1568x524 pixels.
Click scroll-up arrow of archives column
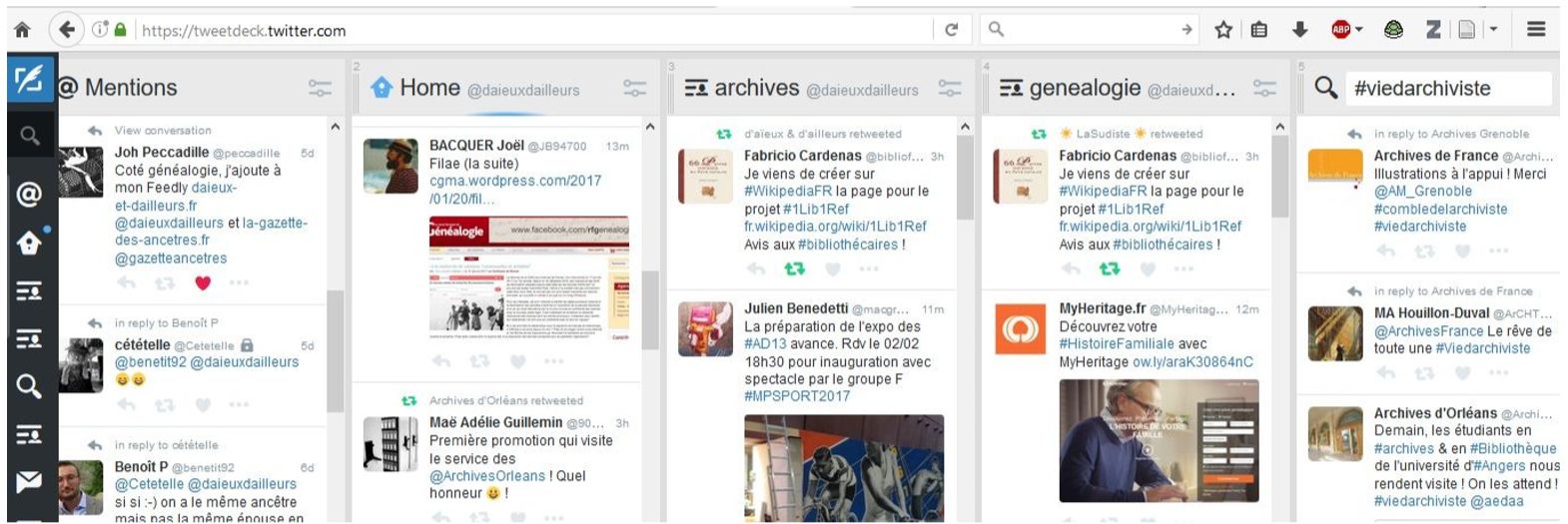[x=965, y=127]
